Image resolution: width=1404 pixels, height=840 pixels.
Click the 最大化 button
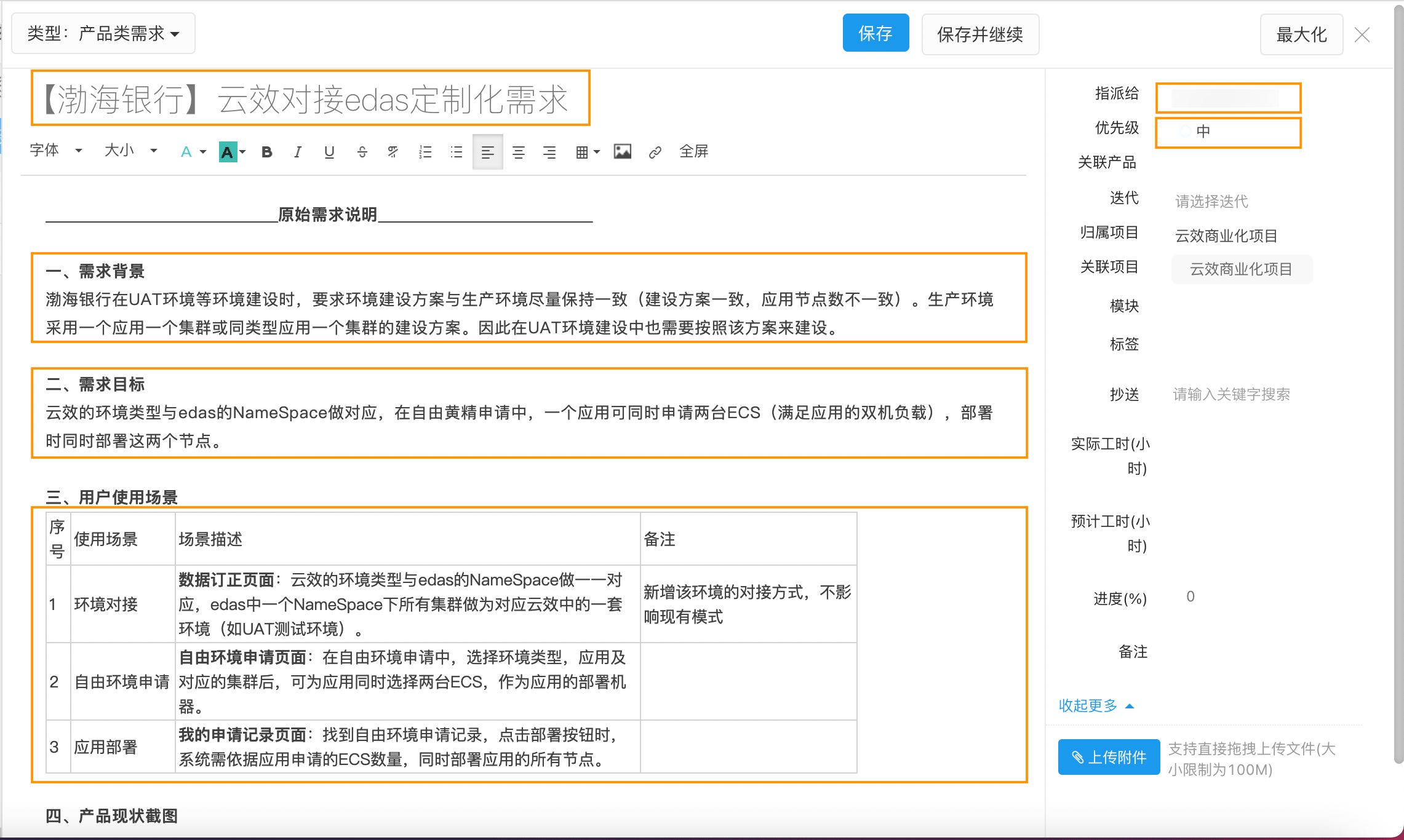1301,34
